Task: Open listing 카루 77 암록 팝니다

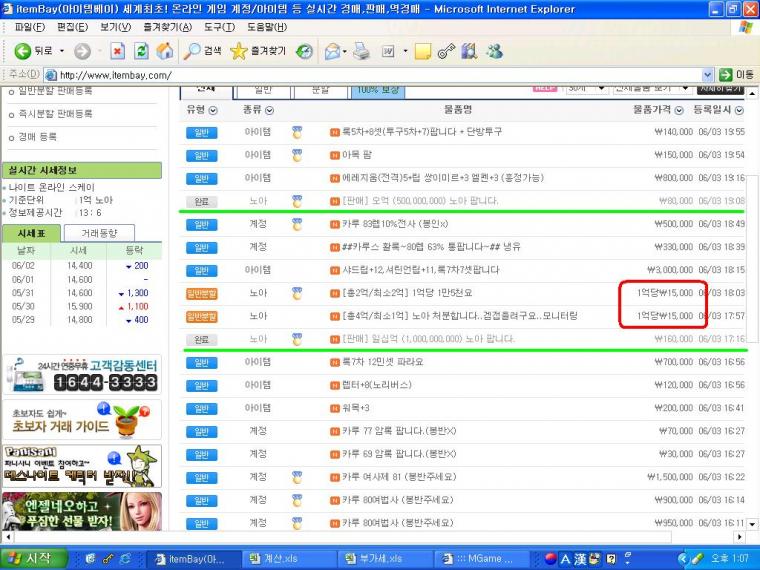Action: pyautogui.click(x=399, y=431)
